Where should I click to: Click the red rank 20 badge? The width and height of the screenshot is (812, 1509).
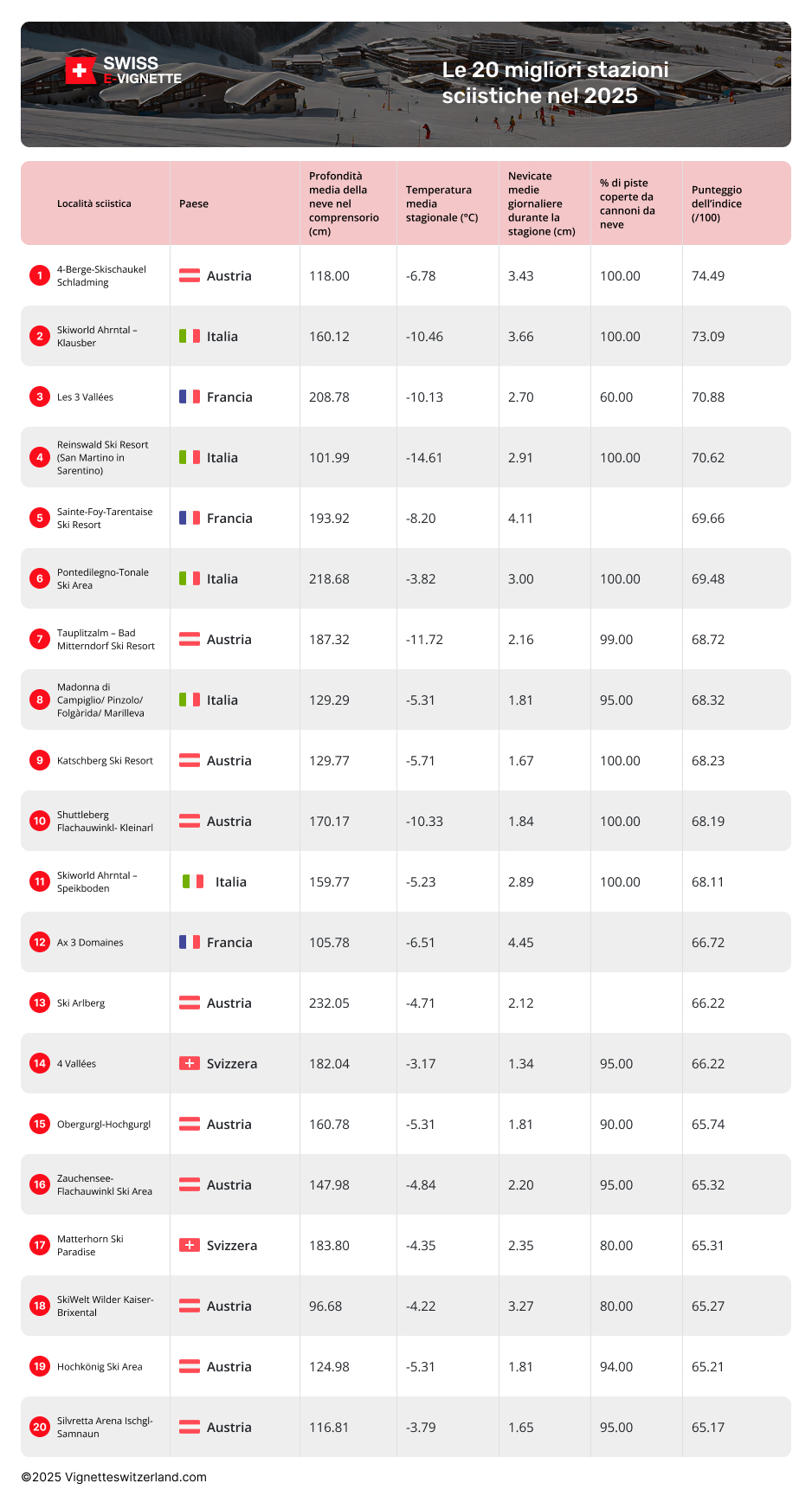coord(40,1427)
